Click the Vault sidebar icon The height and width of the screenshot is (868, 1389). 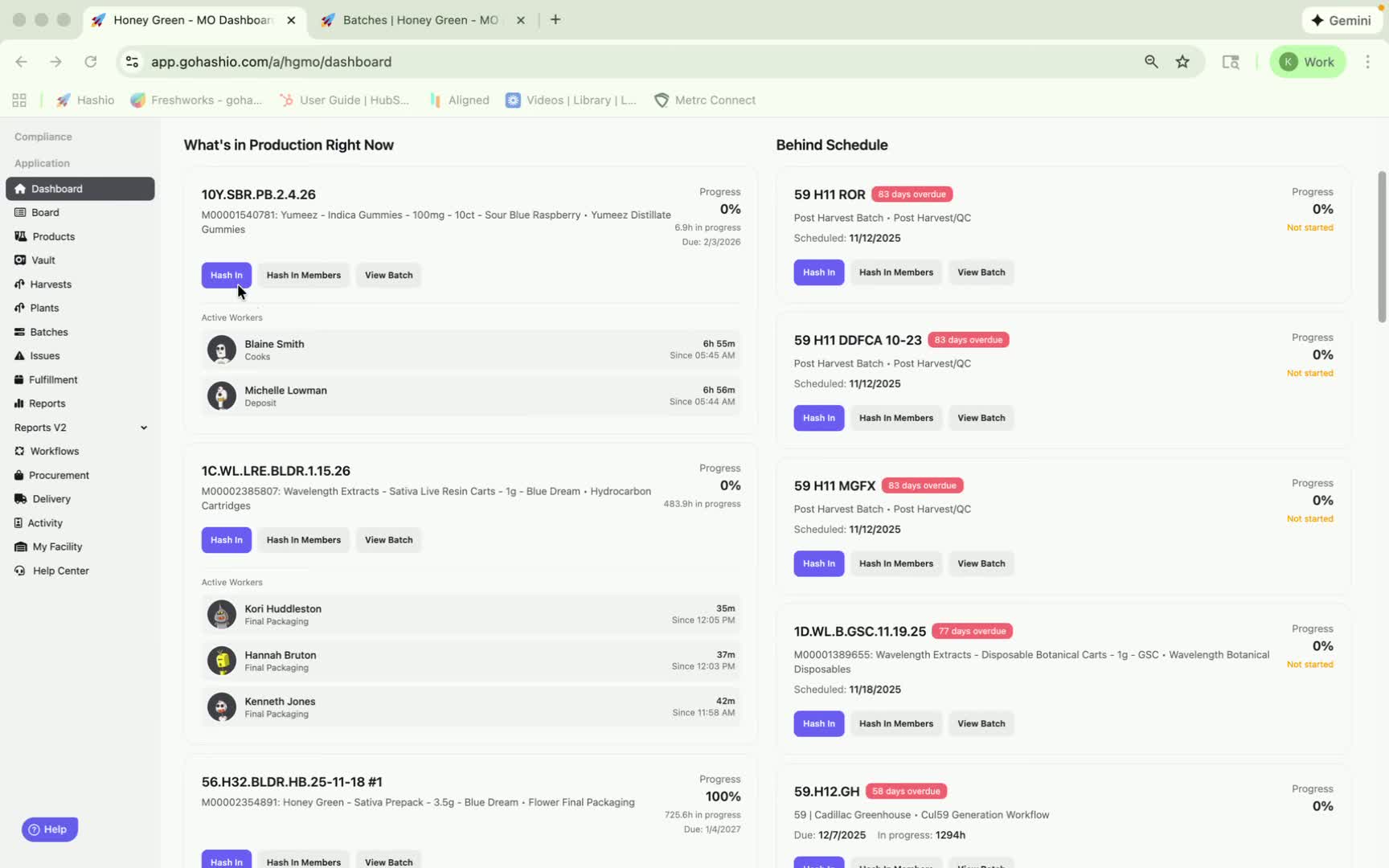[x=20, y=260]
